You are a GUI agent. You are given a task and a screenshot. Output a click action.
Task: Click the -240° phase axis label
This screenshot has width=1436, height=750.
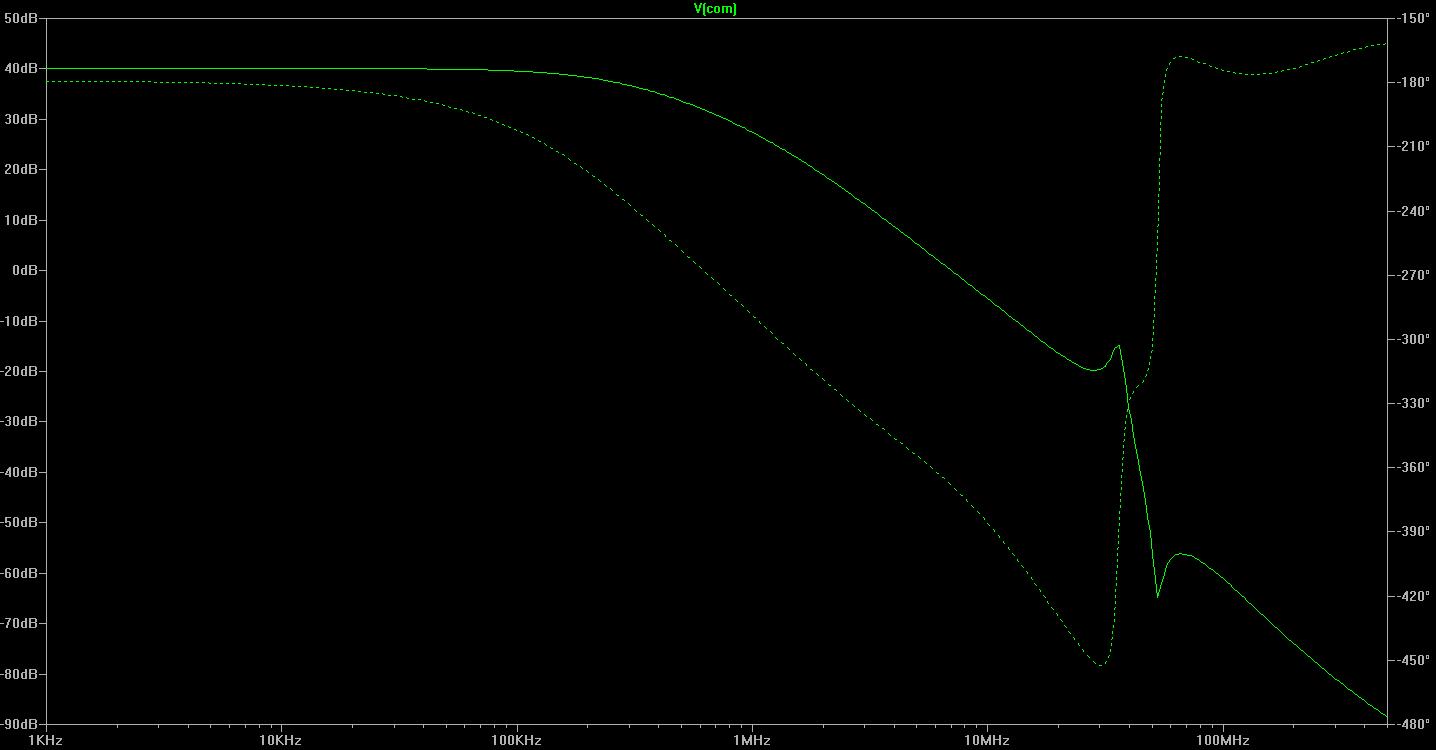coord(1415,211)
